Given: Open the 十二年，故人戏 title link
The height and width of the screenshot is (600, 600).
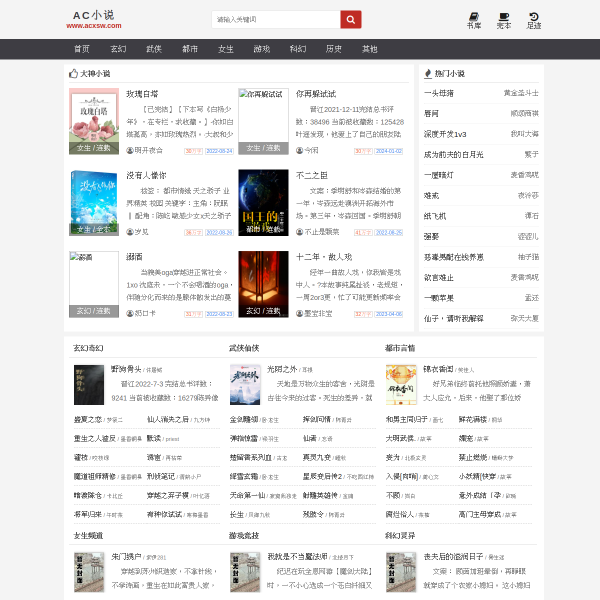Looking at the screenshot, I should click(x=324, y=257).
